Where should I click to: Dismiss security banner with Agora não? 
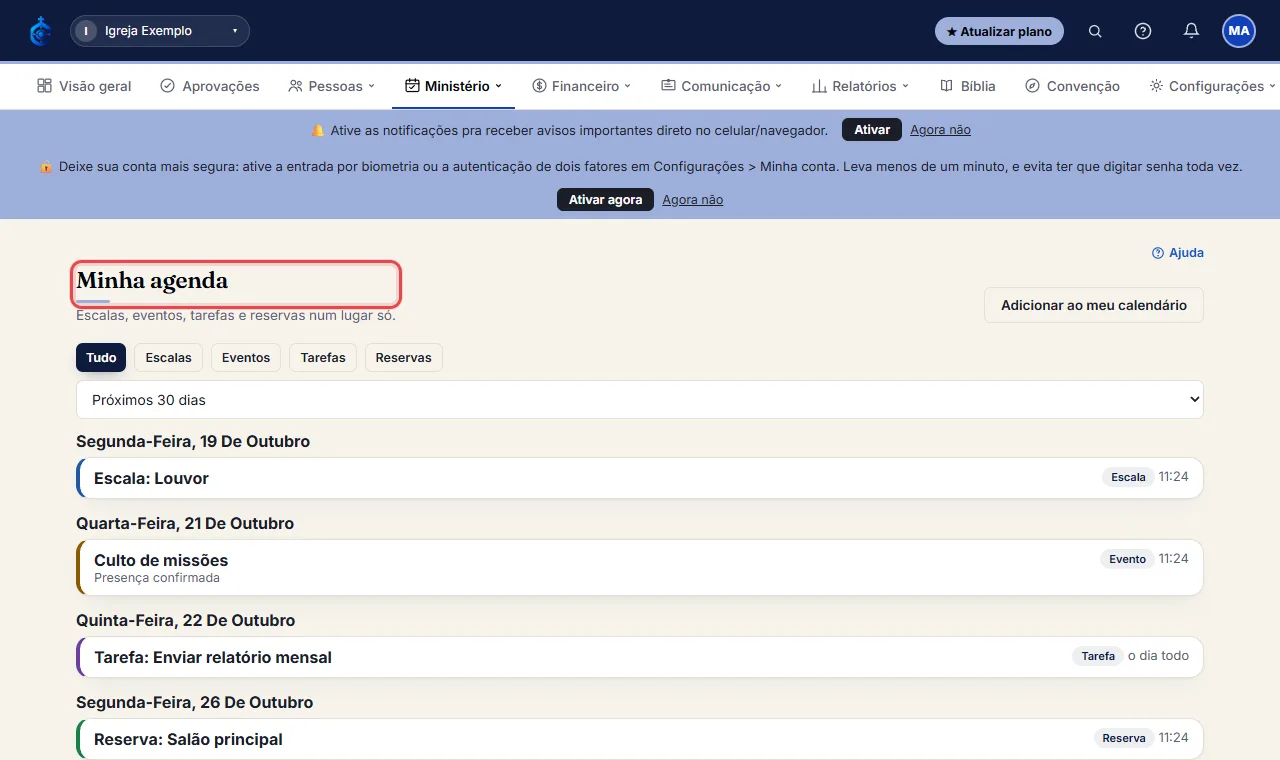pos(692,200)
